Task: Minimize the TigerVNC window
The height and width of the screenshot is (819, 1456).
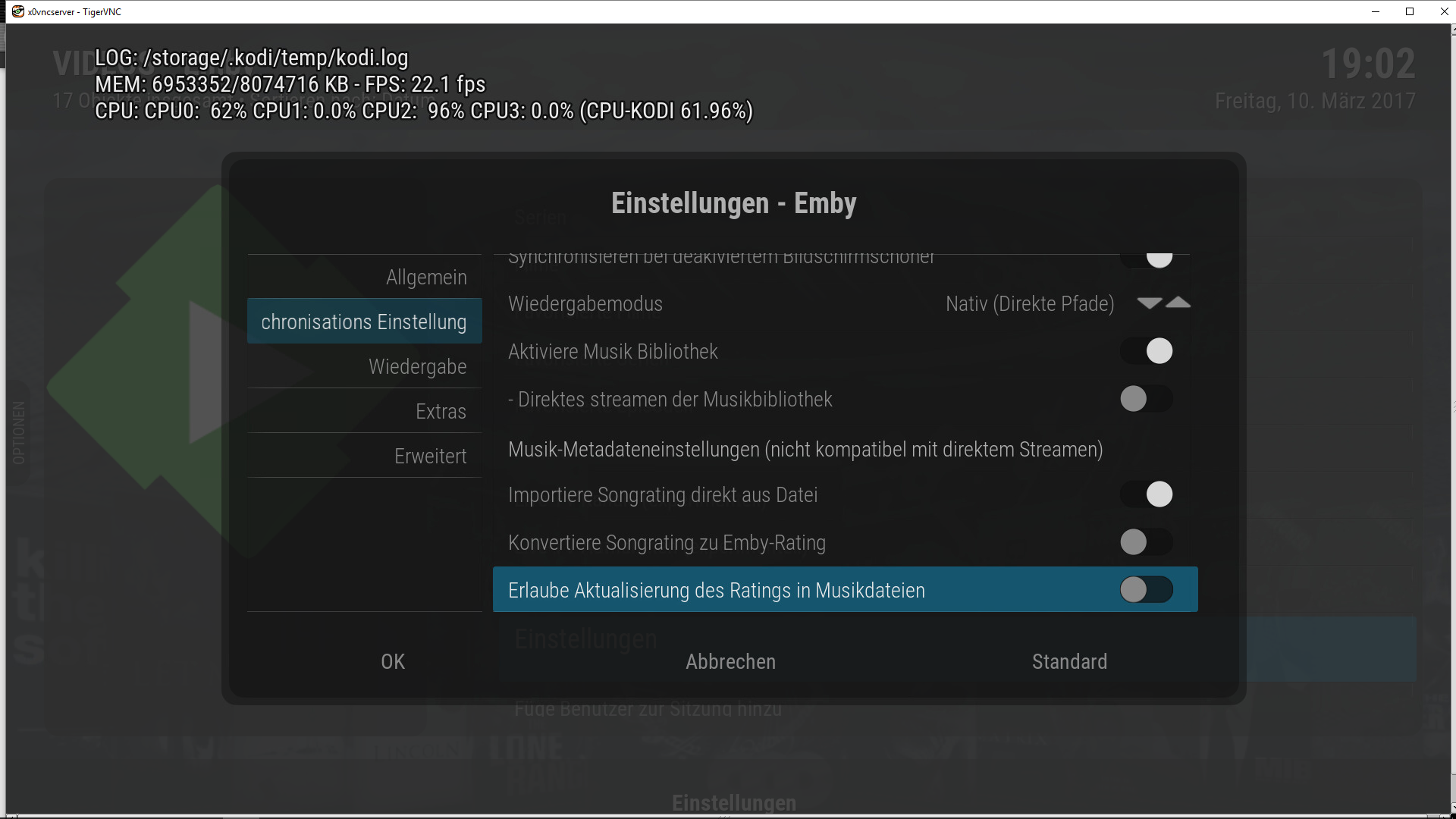Action: click(x=1376, y=11)
